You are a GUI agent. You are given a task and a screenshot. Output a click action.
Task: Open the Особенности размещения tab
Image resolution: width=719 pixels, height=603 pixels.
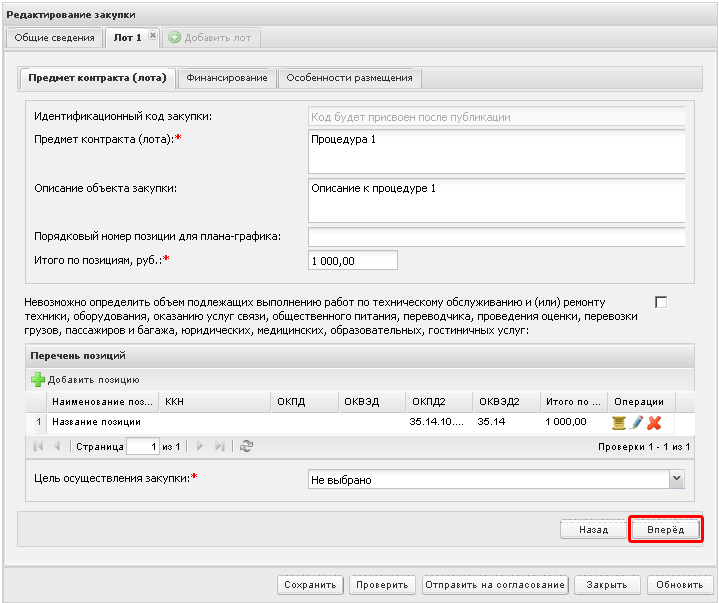[349, 78]
